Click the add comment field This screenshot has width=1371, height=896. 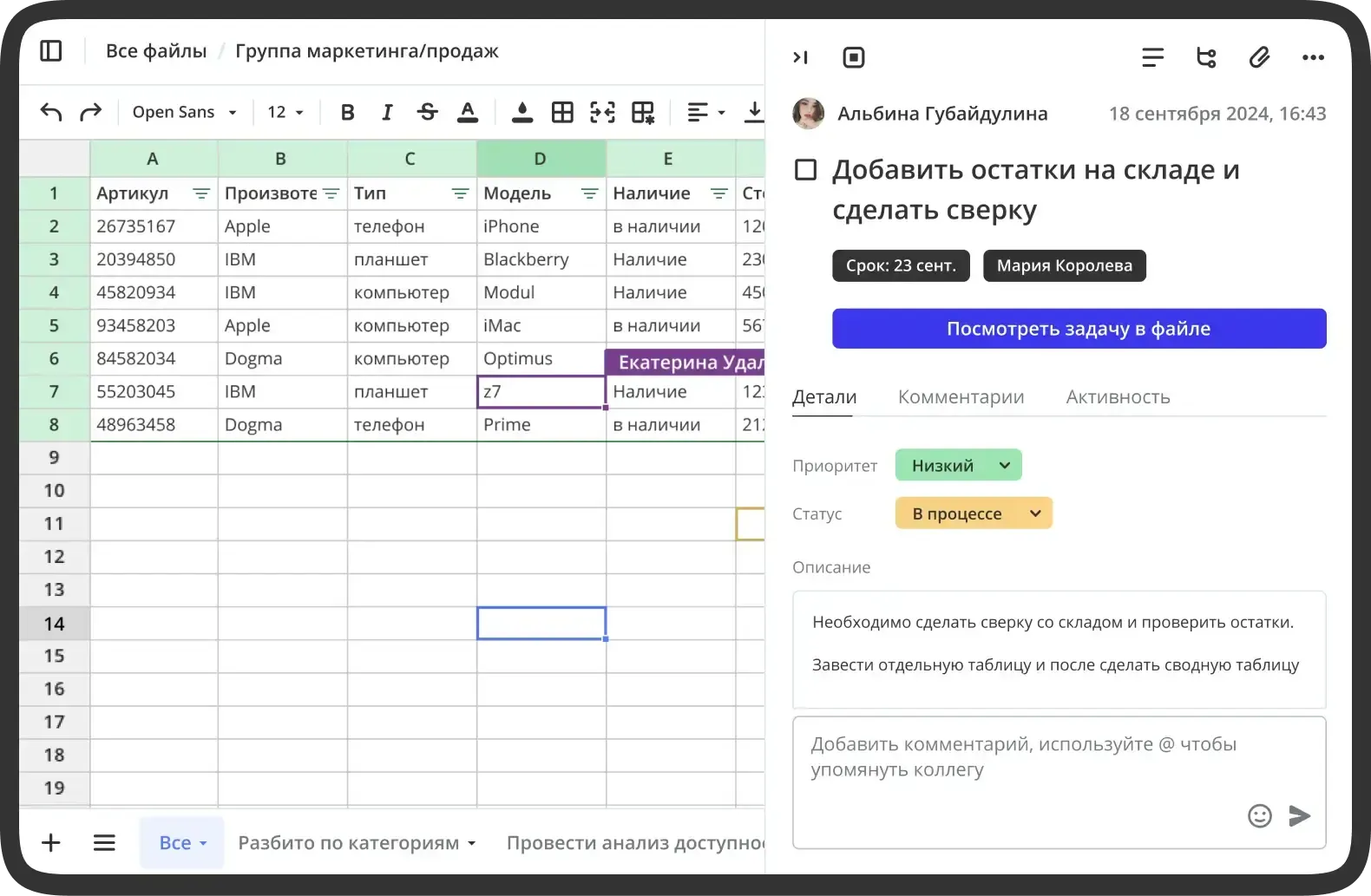[x=1059, y=782]
